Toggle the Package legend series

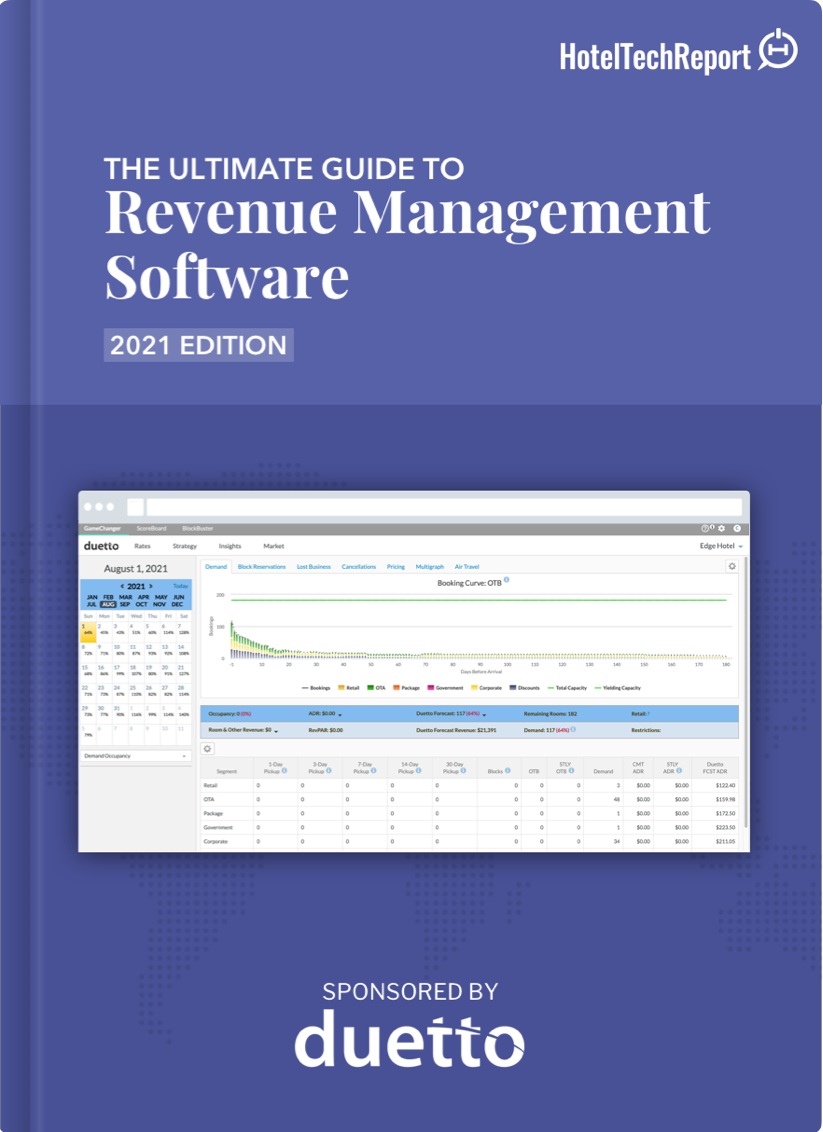(x=406, y=688)
